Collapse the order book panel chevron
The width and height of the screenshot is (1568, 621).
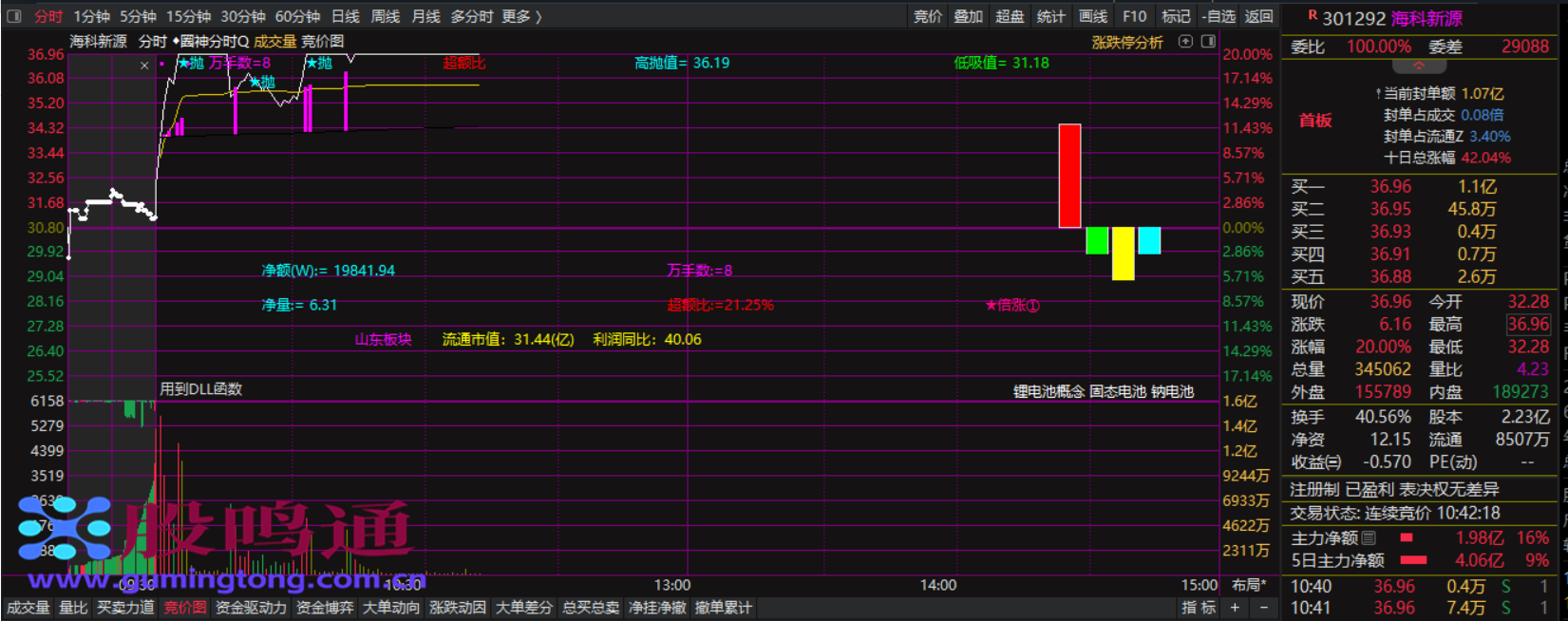(x=1419, y=66)
